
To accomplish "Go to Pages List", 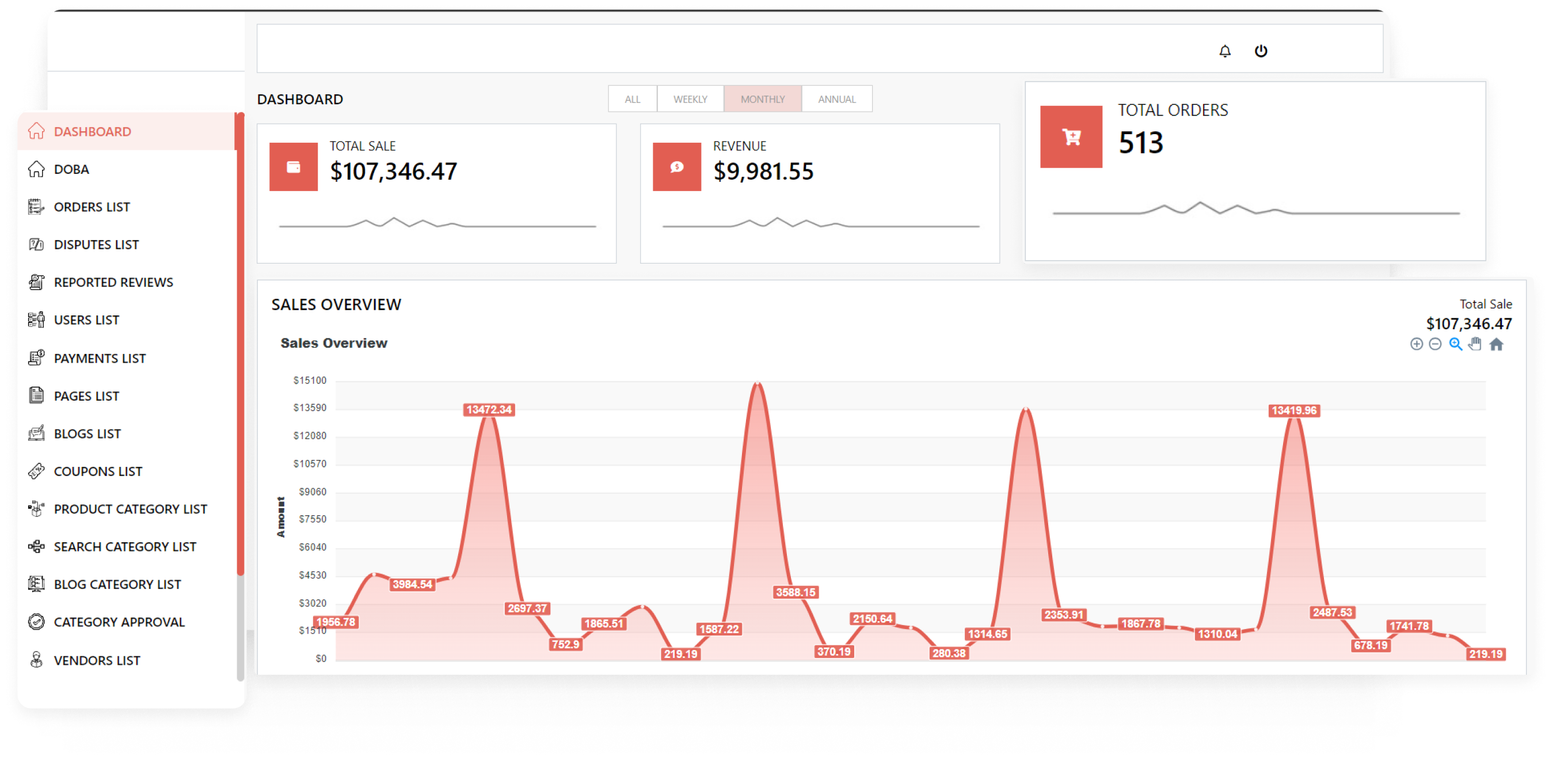I will point(86,396).
